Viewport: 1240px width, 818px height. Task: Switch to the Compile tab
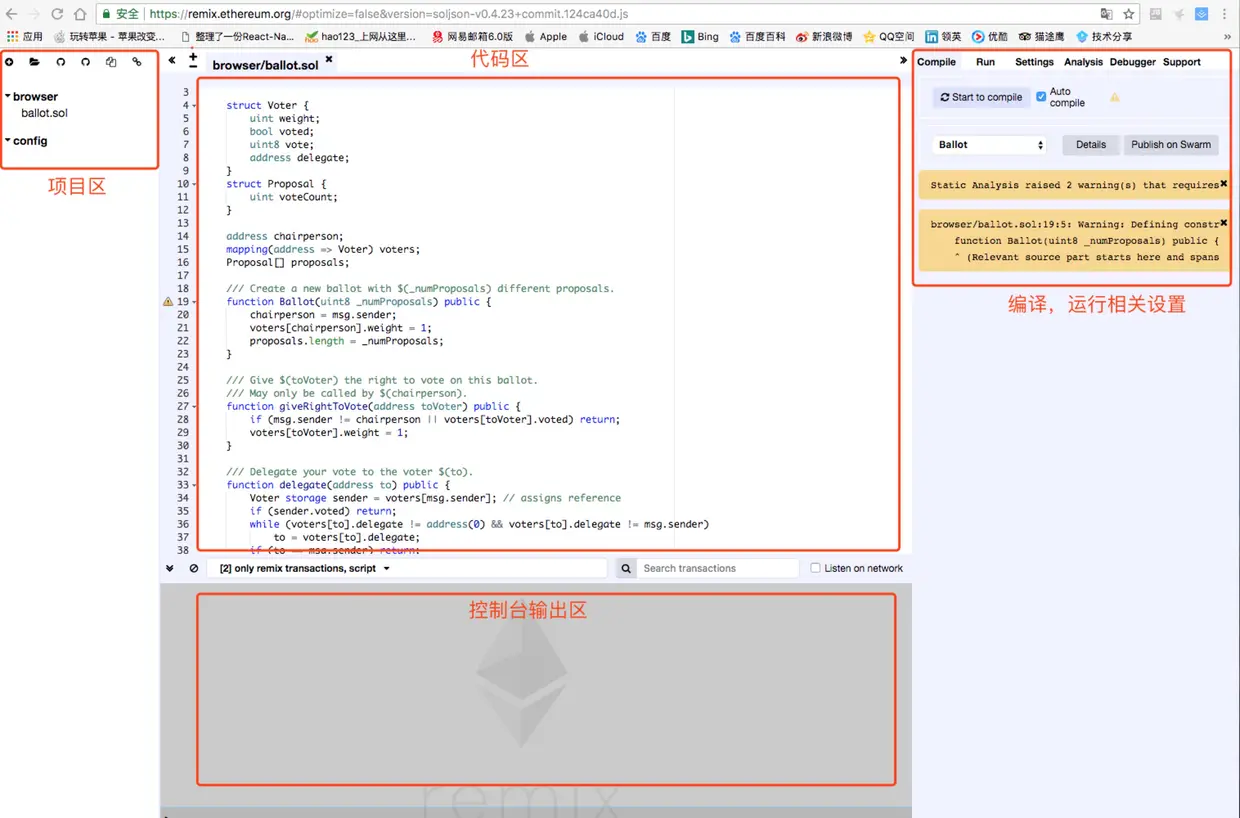(937, 62)
